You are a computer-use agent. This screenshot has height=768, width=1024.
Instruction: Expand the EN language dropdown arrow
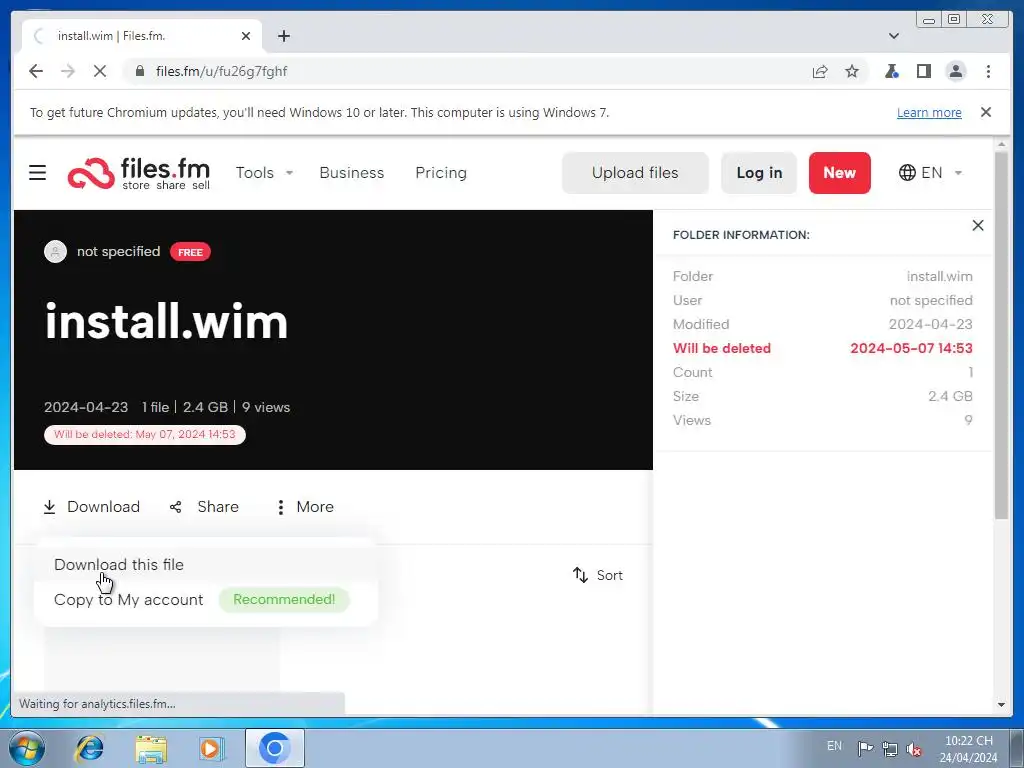[x=959, y=173]
